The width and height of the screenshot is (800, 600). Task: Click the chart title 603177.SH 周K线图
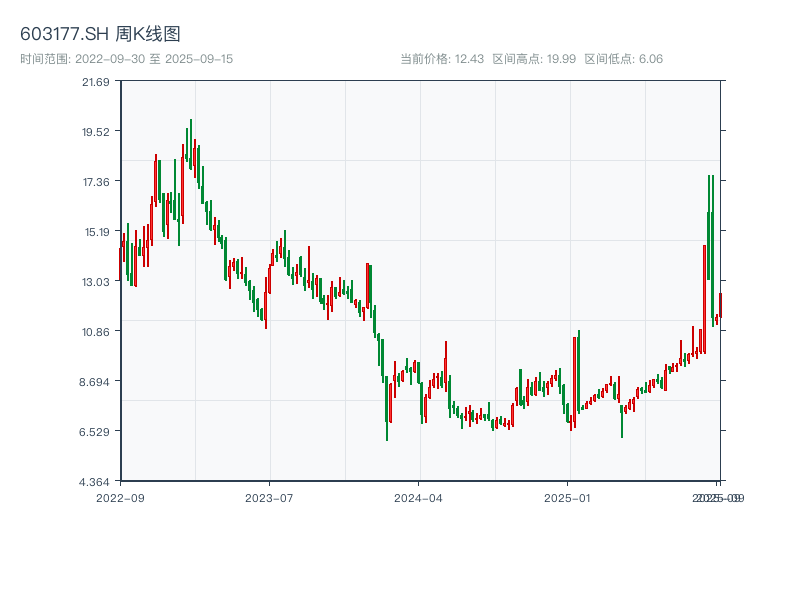point(100,34)
